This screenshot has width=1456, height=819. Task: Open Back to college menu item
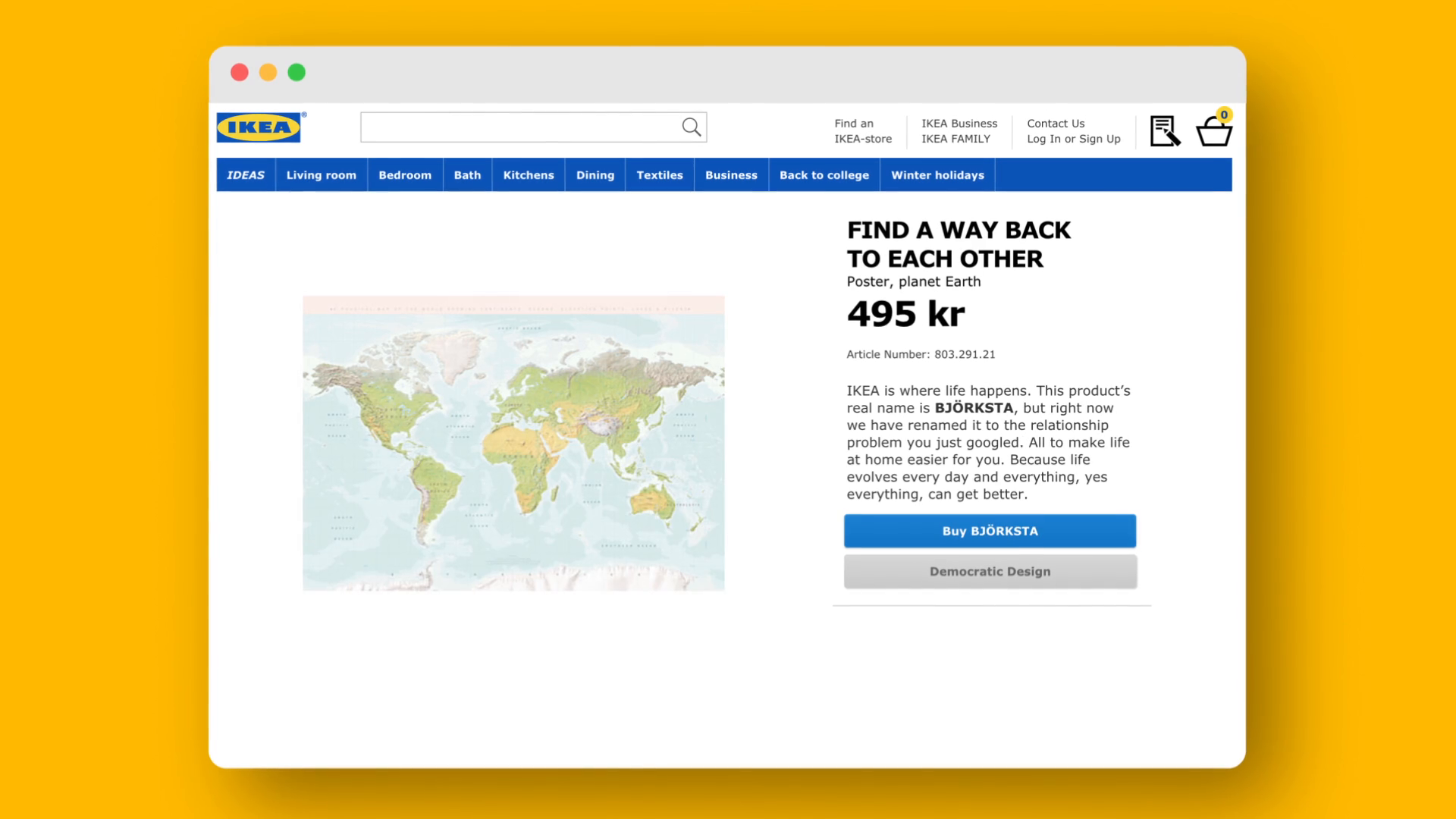(x=824, y=175)
